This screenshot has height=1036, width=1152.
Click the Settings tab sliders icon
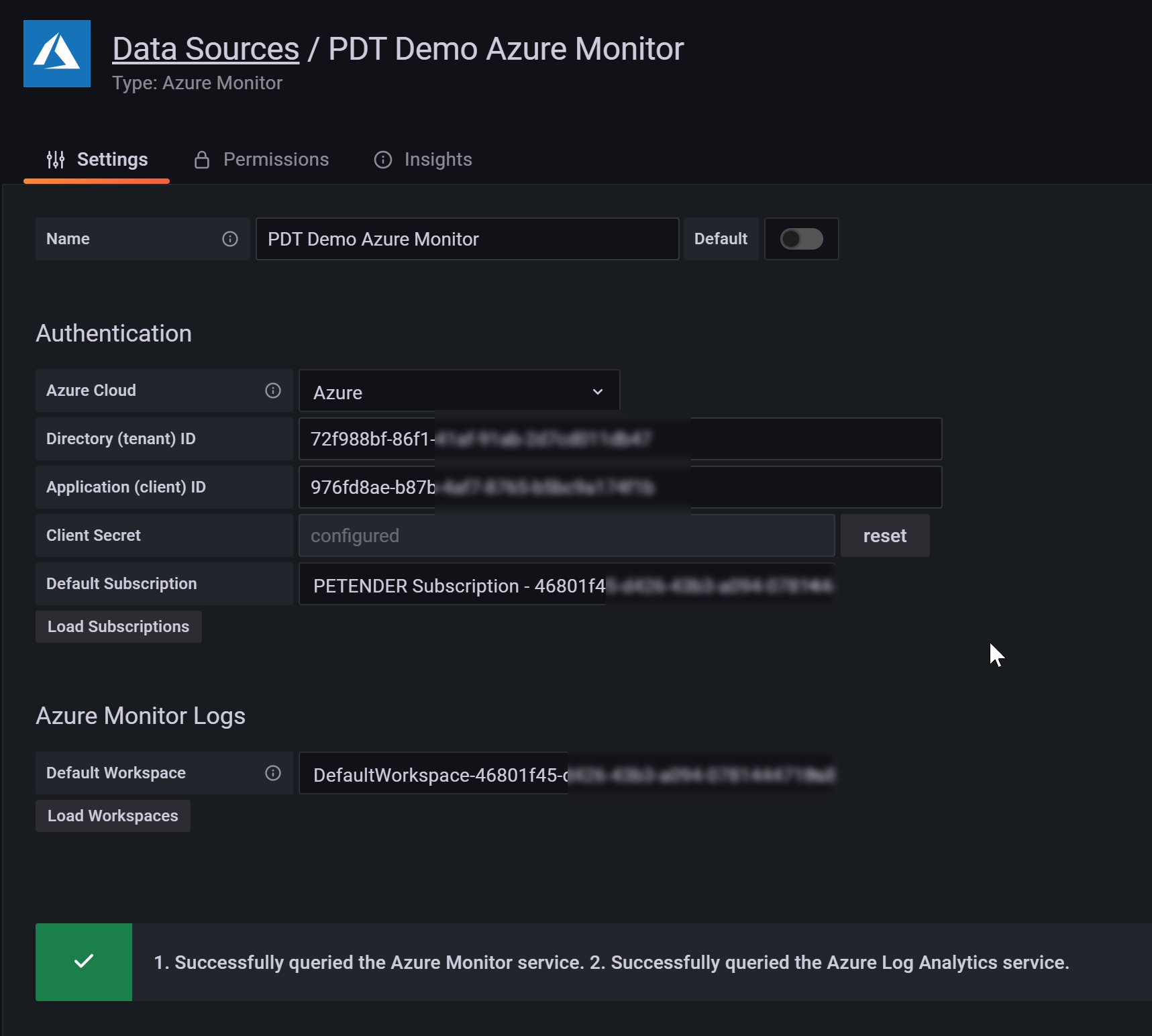click(56, 160)
